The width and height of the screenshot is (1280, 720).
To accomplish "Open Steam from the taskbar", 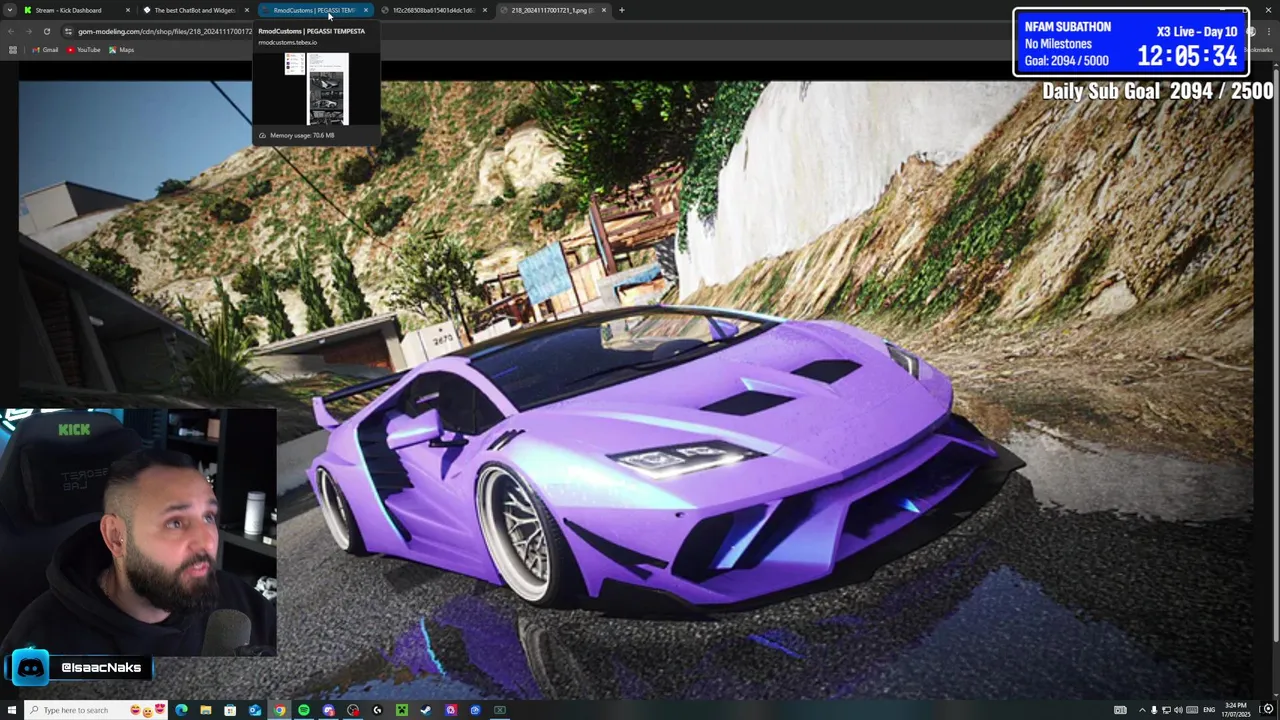I will (x=426, y=710).
